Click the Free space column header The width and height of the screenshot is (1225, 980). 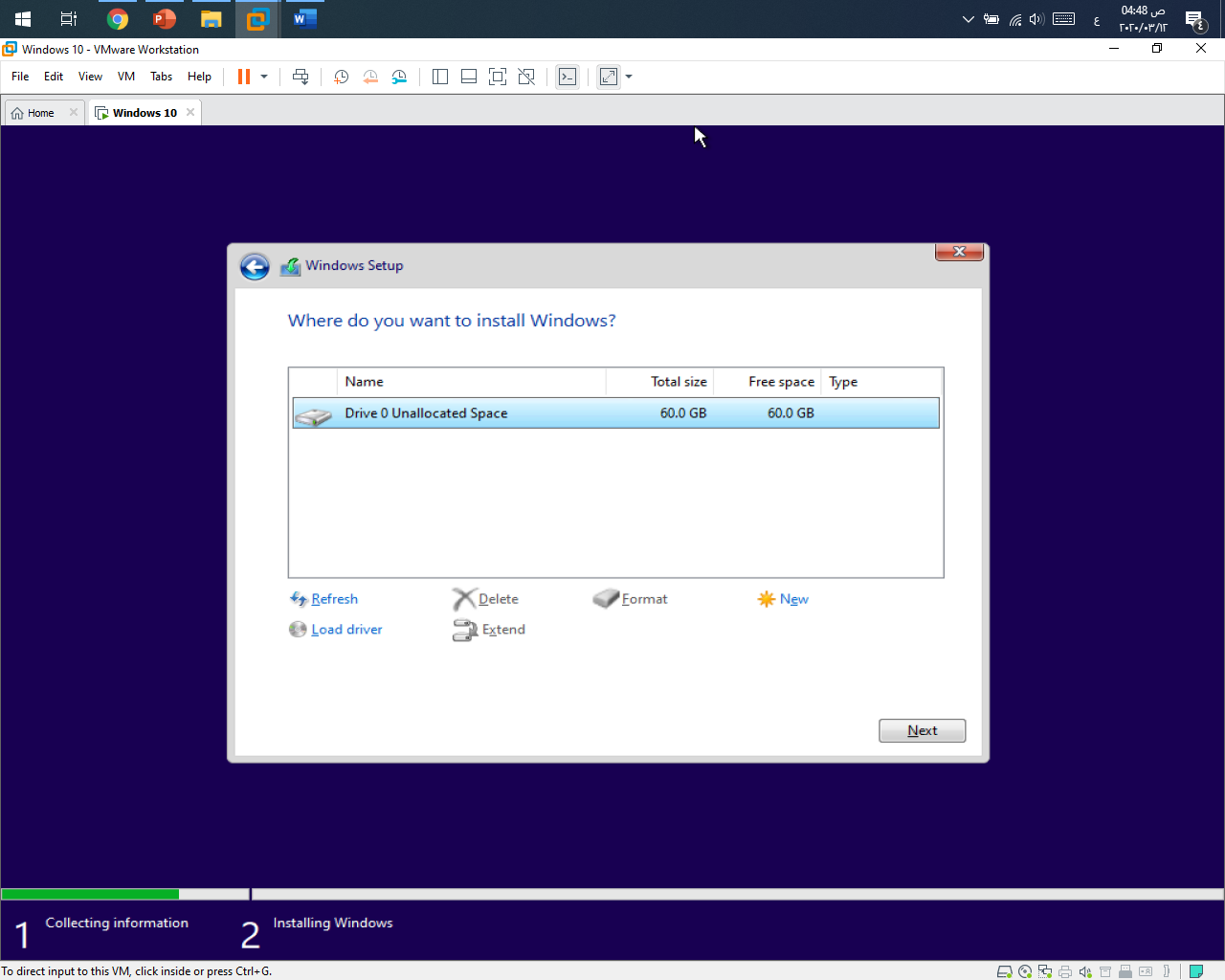(768, 382)
